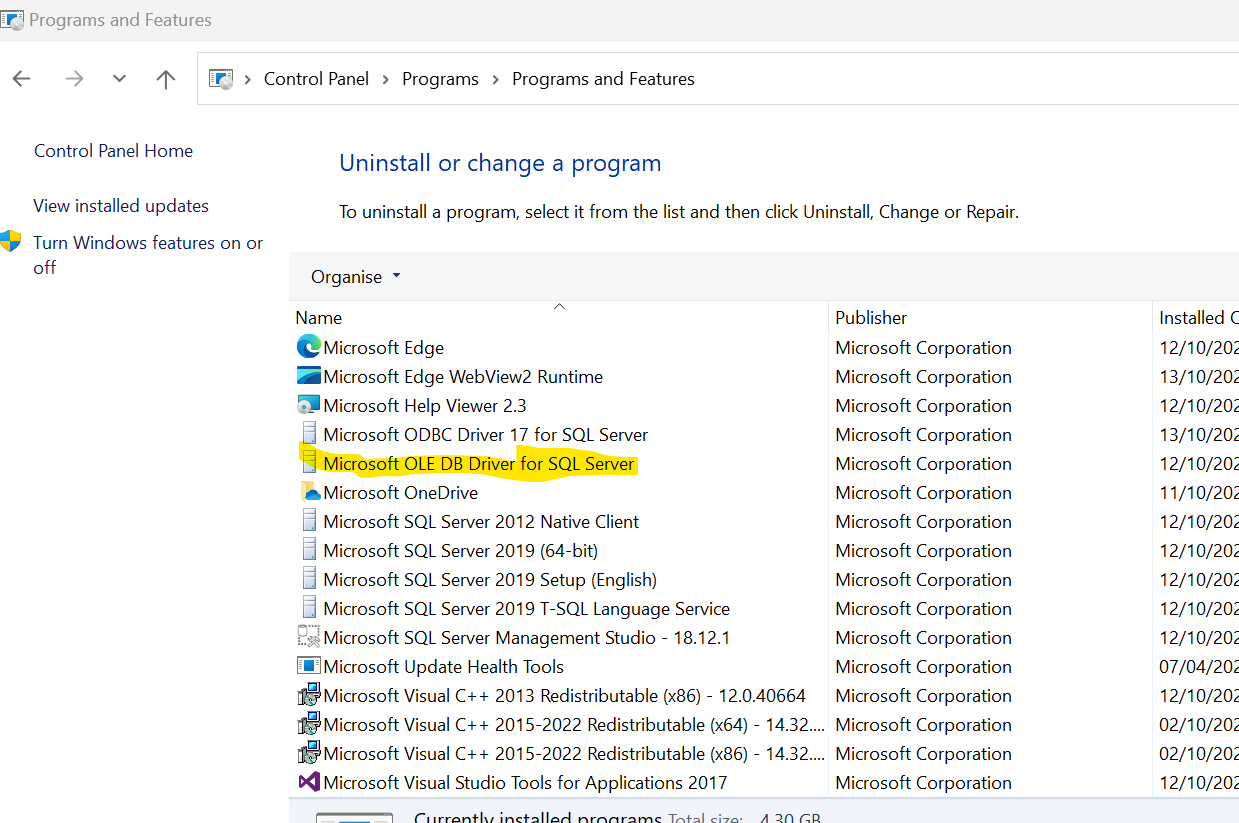Image resolution: width=1239 pixels, height=823 pixels.
Task: Select Microsoft SQL Server 2019 T-SQL Language Service
Action: (x=527, y=609)
